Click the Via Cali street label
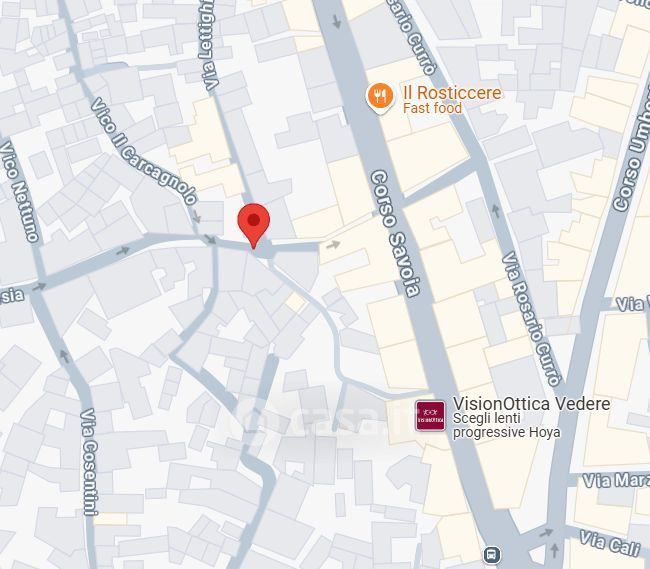The image size is (650, 569). 610,543
